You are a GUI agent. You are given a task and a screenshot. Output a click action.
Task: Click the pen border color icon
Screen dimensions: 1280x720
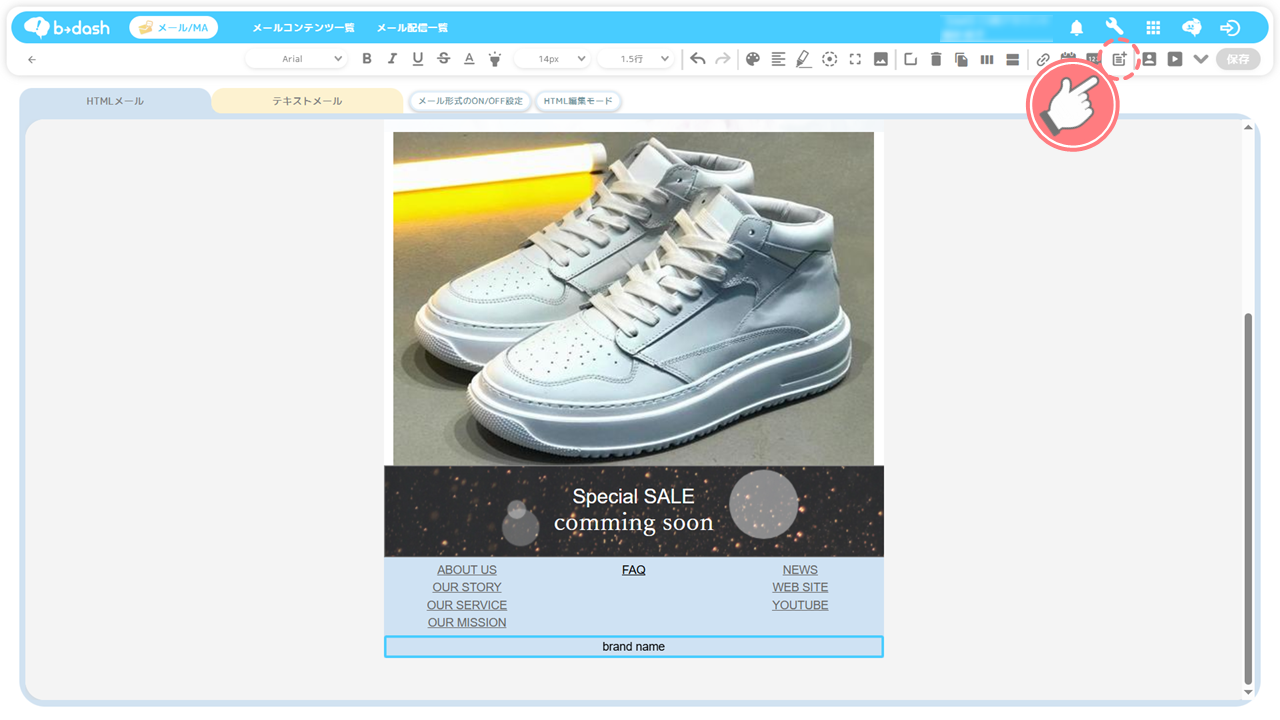[804, 59]
